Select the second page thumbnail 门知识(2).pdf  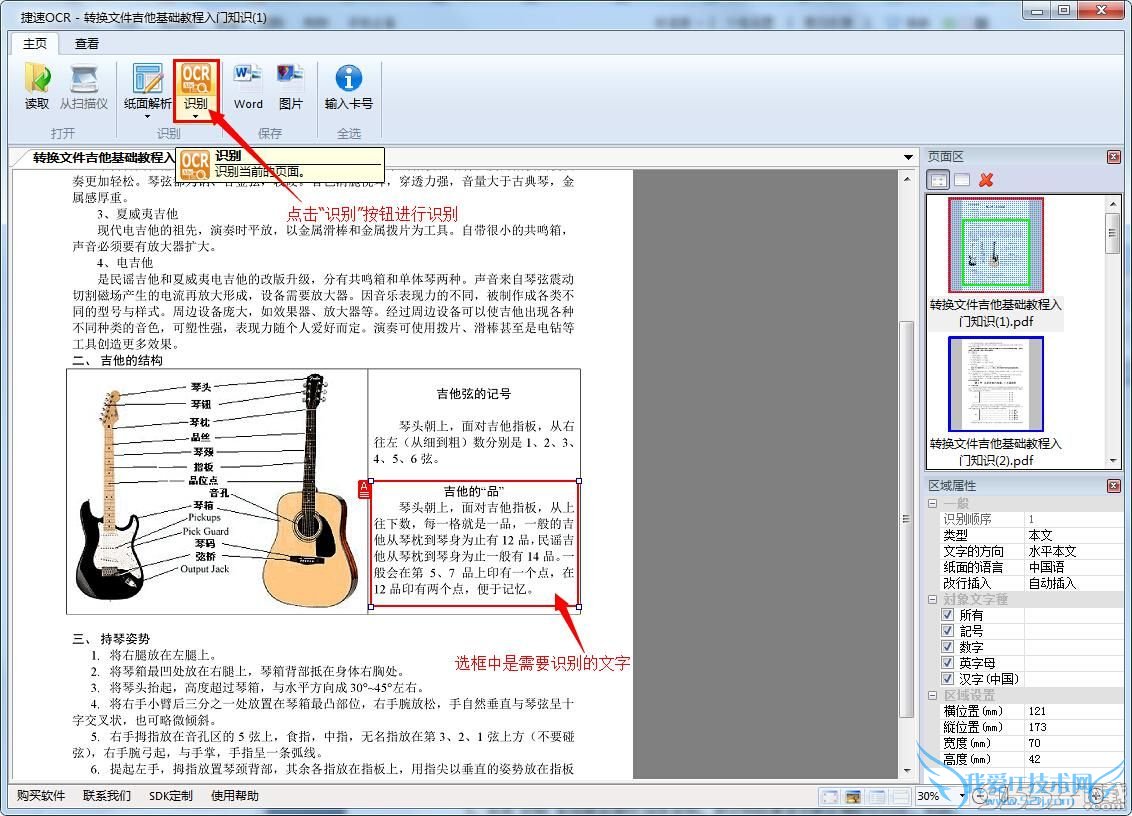pos(995,384)
